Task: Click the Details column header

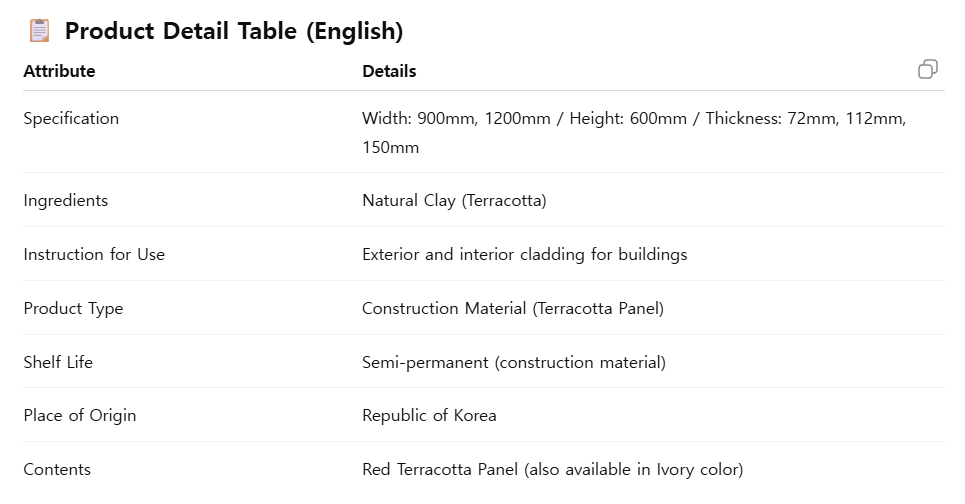Action: click(x=389, y=71)
